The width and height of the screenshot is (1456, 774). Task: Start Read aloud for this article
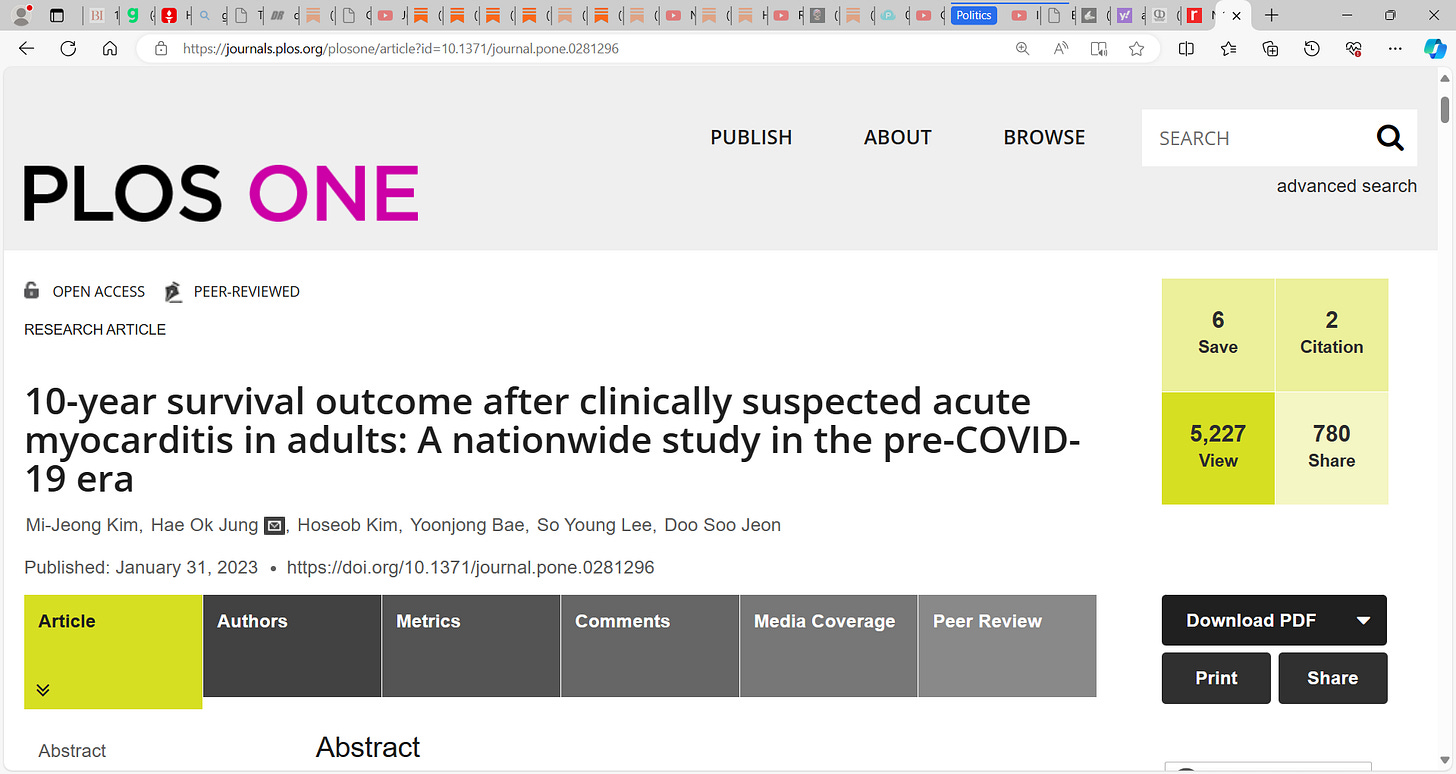1061,48
